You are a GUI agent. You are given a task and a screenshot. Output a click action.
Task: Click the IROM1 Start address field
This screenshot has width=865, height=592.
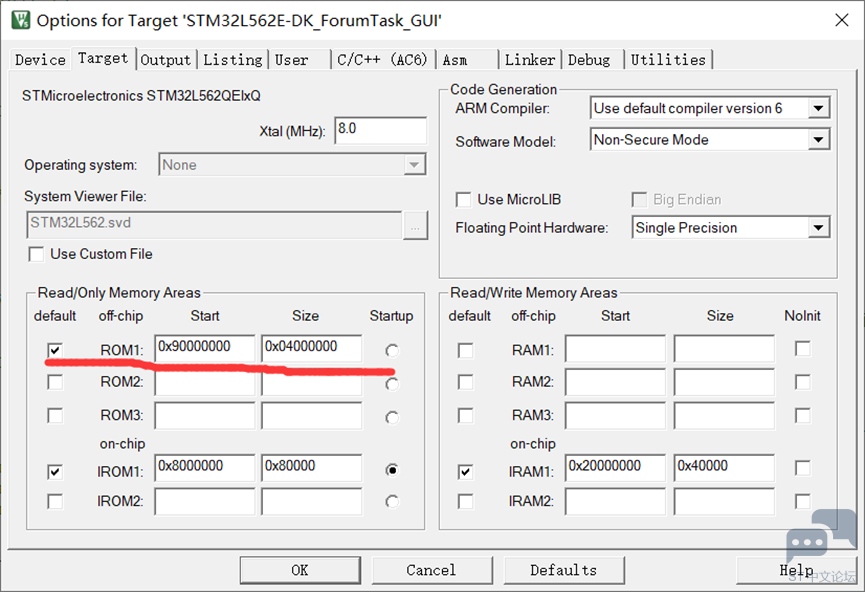click(x=205, y=468)
